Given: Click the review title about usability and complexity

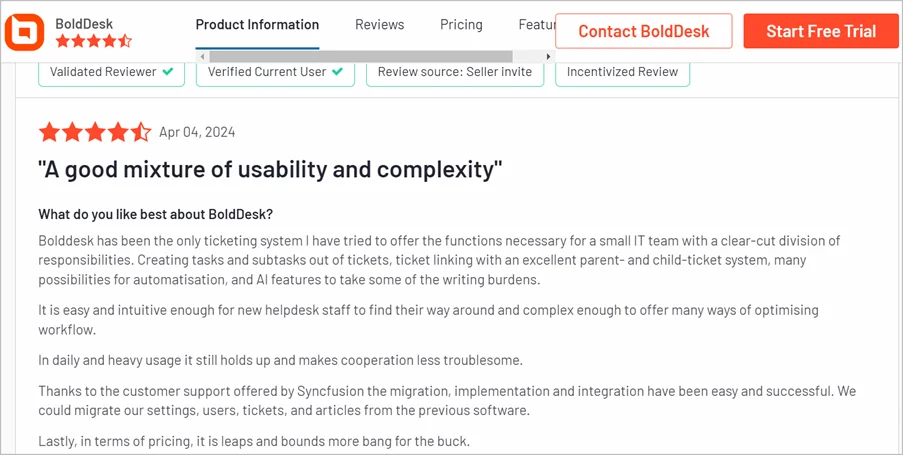Looking at the screenshot, I should [270, 170].
